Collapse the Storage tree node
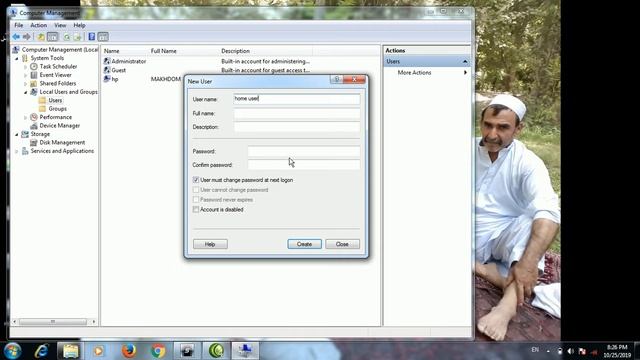The width and height of the screenshot is (640, 360). point(17,134)
